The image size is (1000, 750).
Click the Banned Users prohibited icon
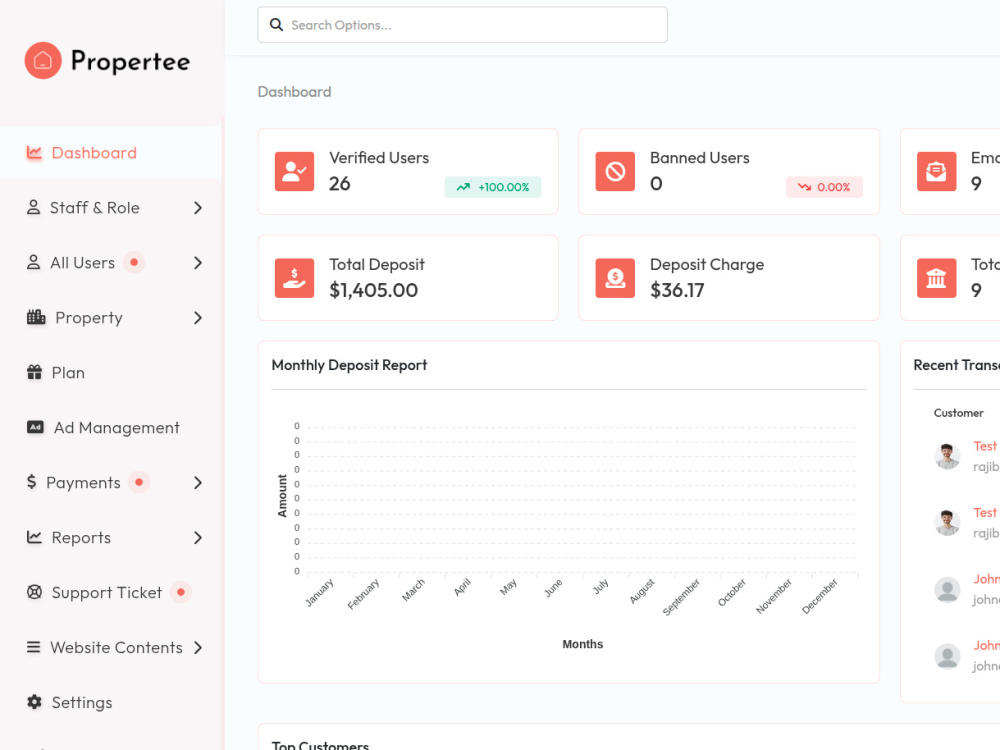[615, 171]
